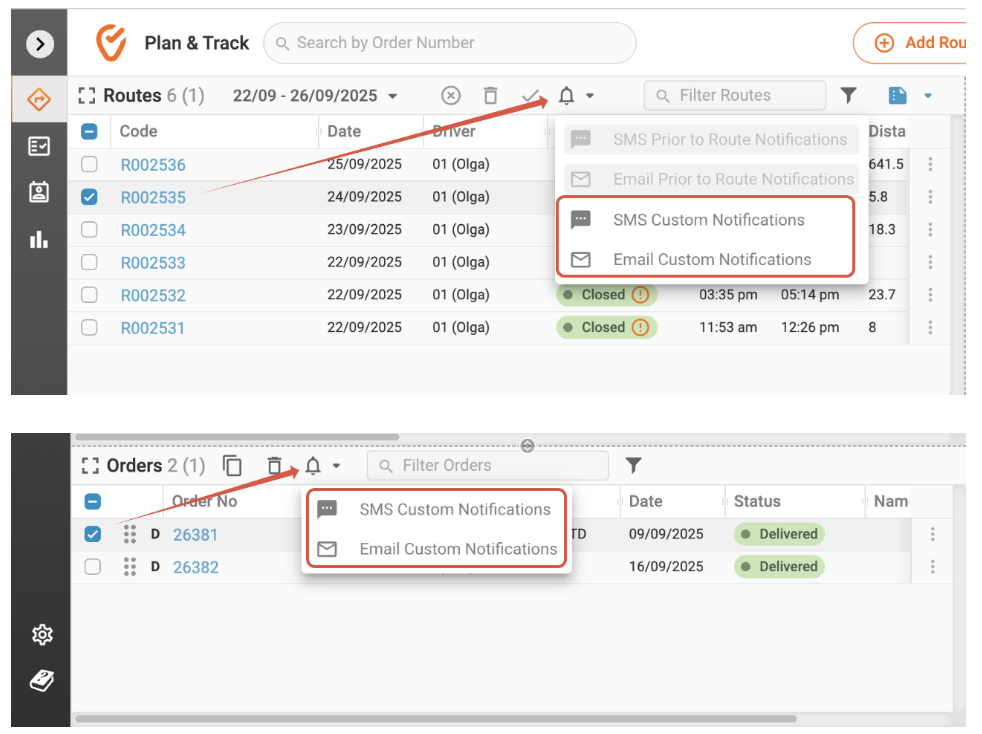Open order link 26382
The height and width of the screenshot is (734, 982).
point(195,567)
